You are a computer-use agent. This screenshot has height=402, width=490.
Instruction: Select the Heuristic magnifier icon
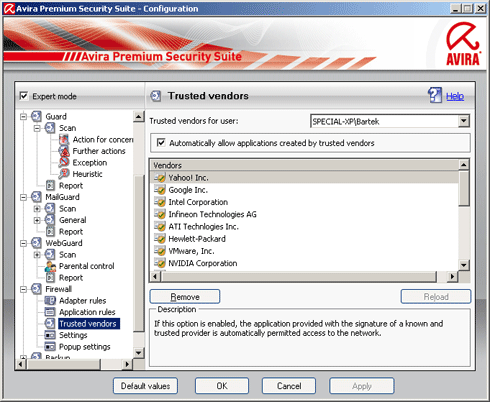pyautogui.click(x=64, y=174)
